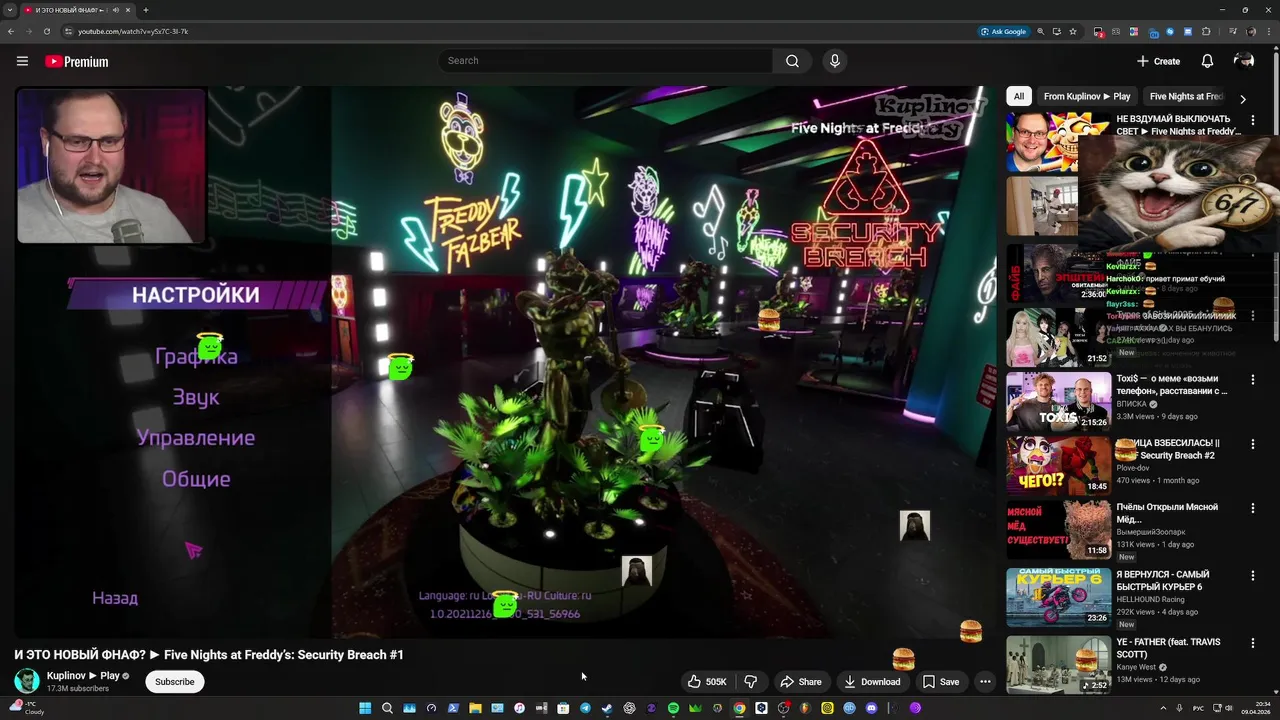Open the TOXI$ 2:15:26 video thumbnail

[1058, 401]
